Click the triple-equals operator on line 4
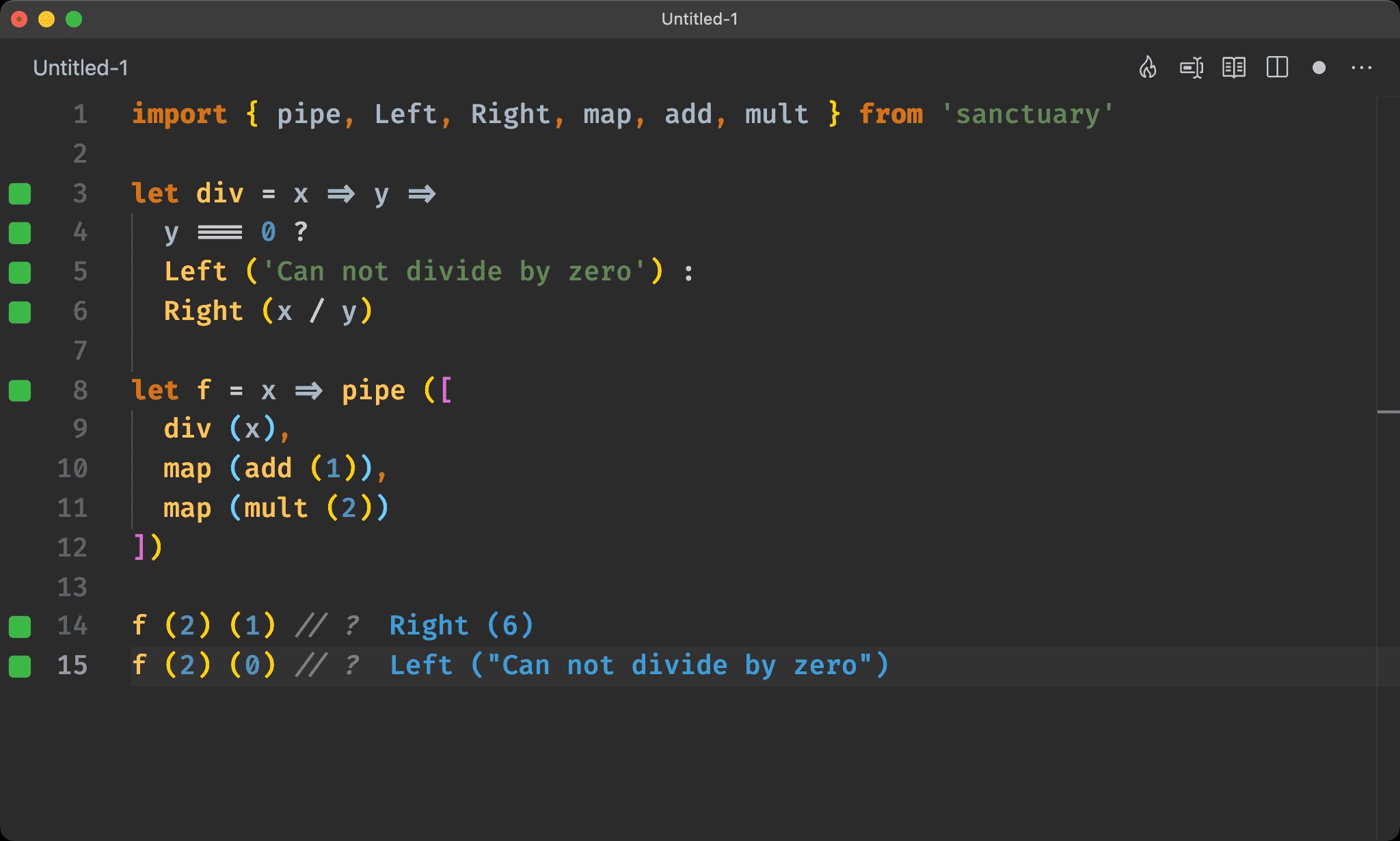1400x841 pixels. pos(219,233)
